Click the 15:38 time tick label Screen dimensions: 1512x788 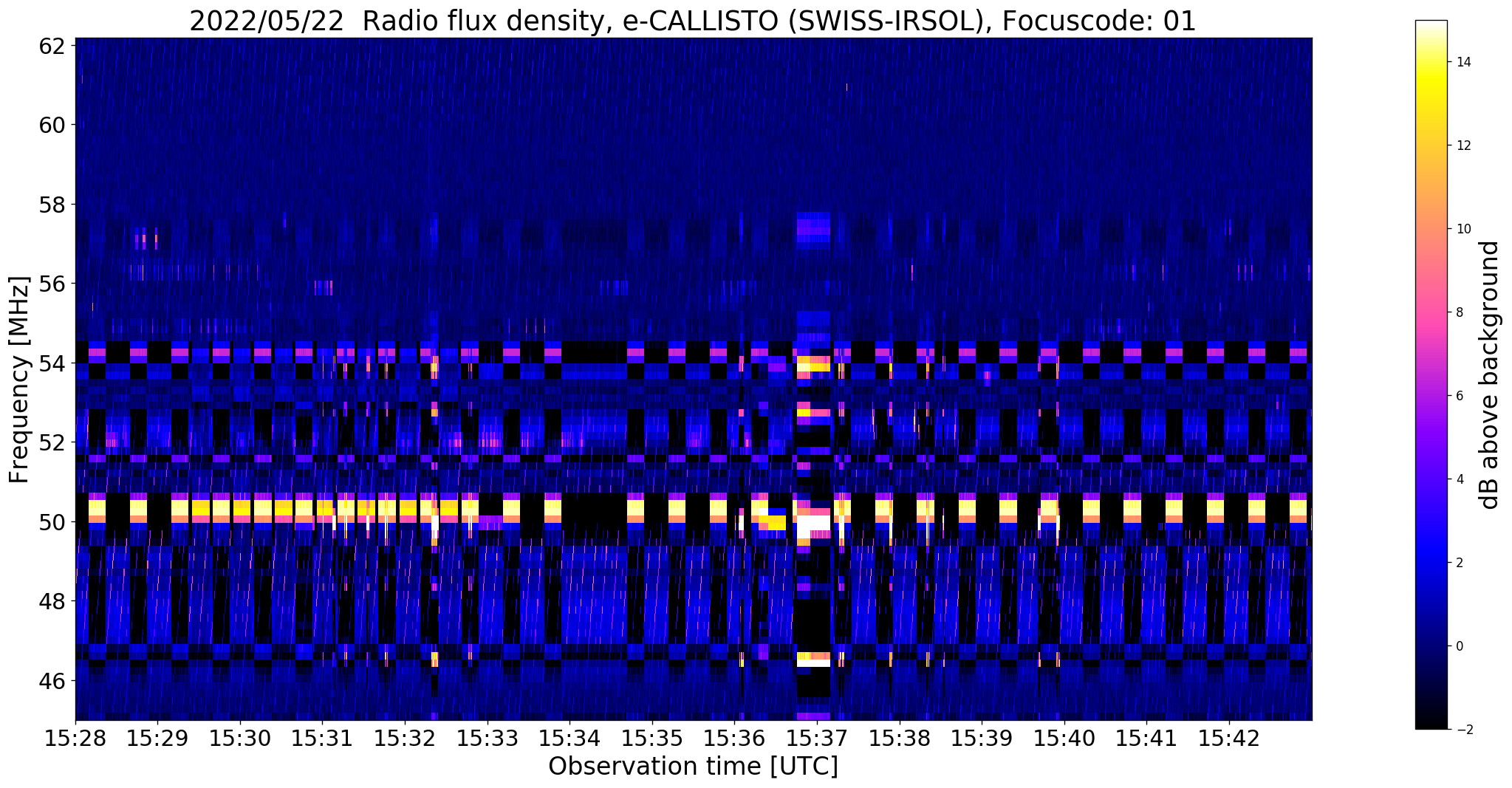(900, 739)
